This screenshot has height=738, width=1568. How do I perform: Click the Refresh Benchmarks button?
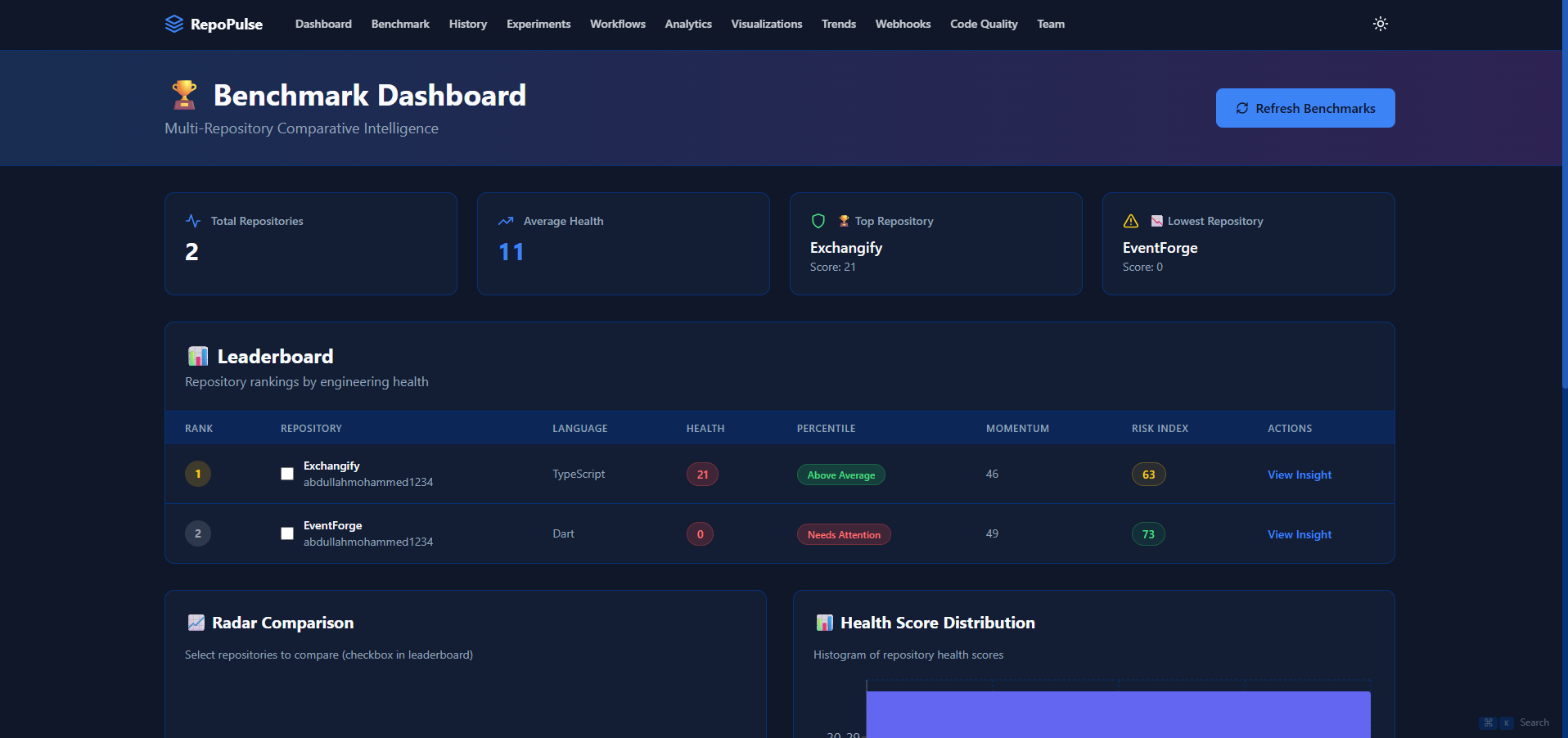1305,108
